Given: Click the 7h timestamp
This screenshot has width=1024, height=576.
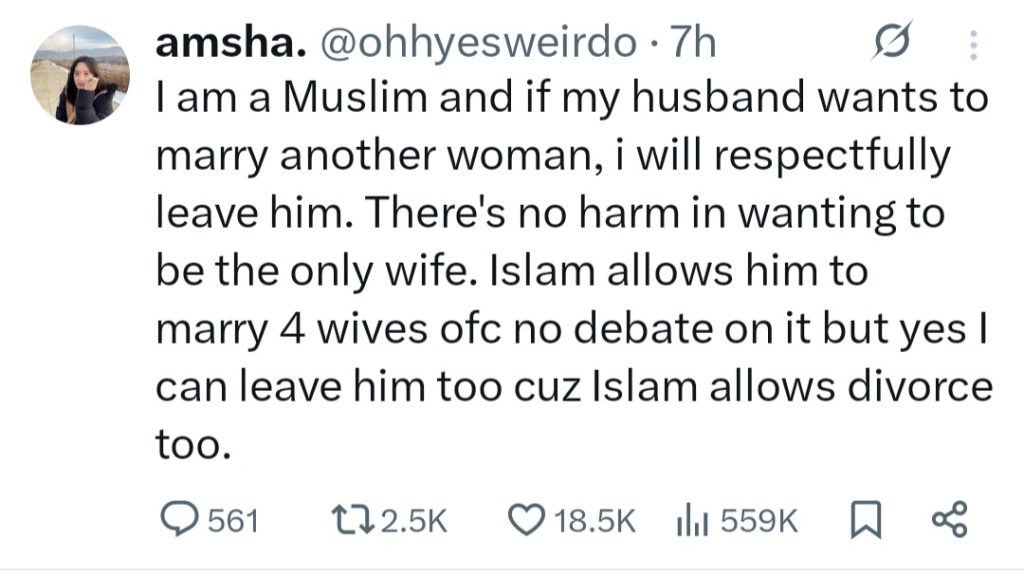Looking at the screenshot, I should [x=692, y=44].
